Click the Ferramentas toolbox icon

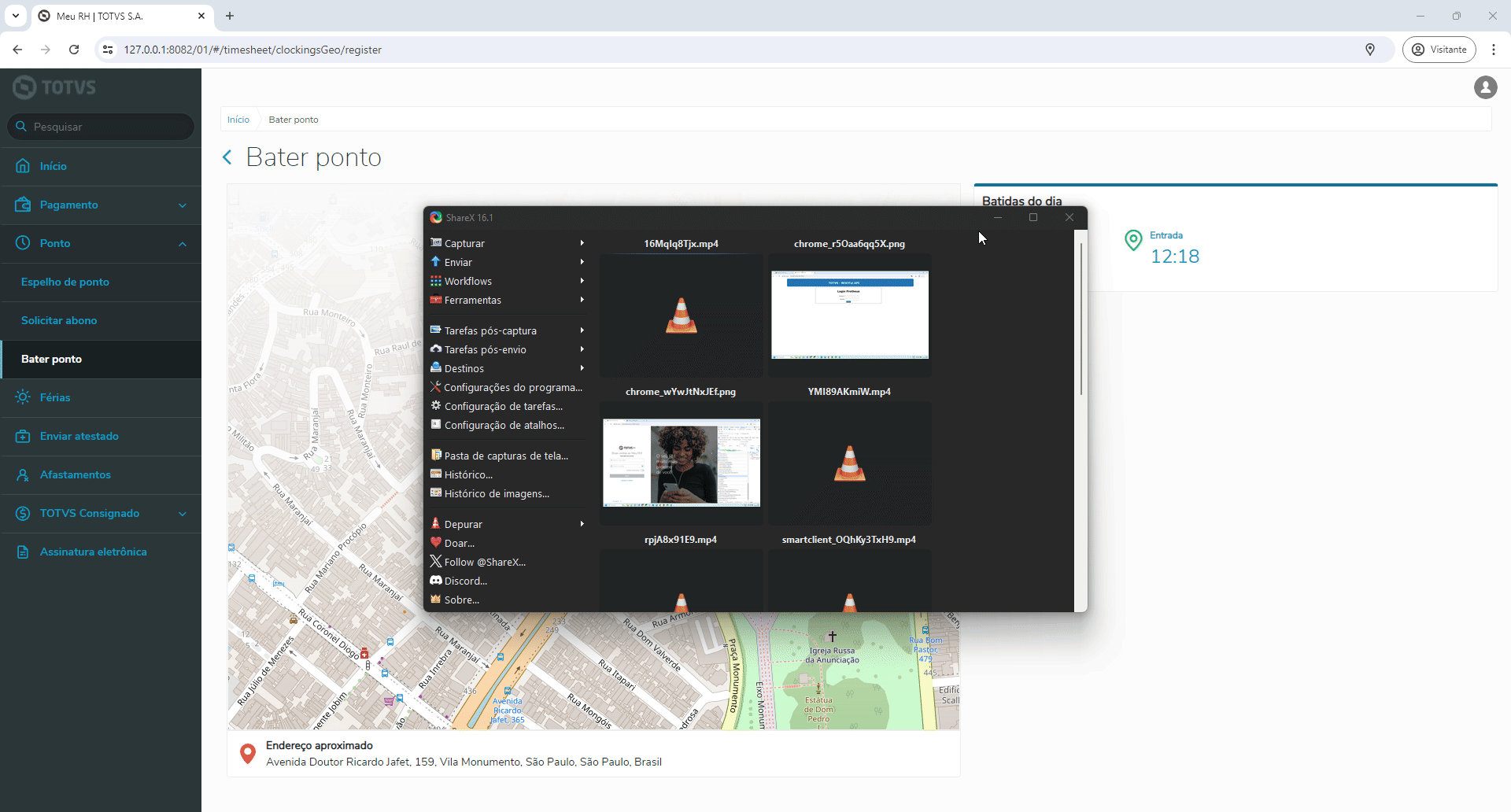(435, 300)
